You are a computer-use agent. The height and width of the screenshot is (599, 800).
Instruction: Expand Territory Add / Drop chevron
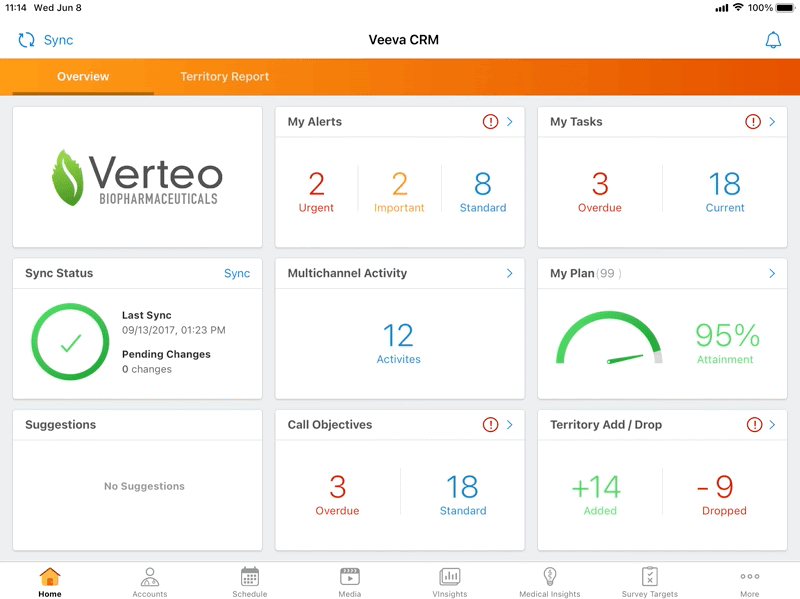pos(771,425)
